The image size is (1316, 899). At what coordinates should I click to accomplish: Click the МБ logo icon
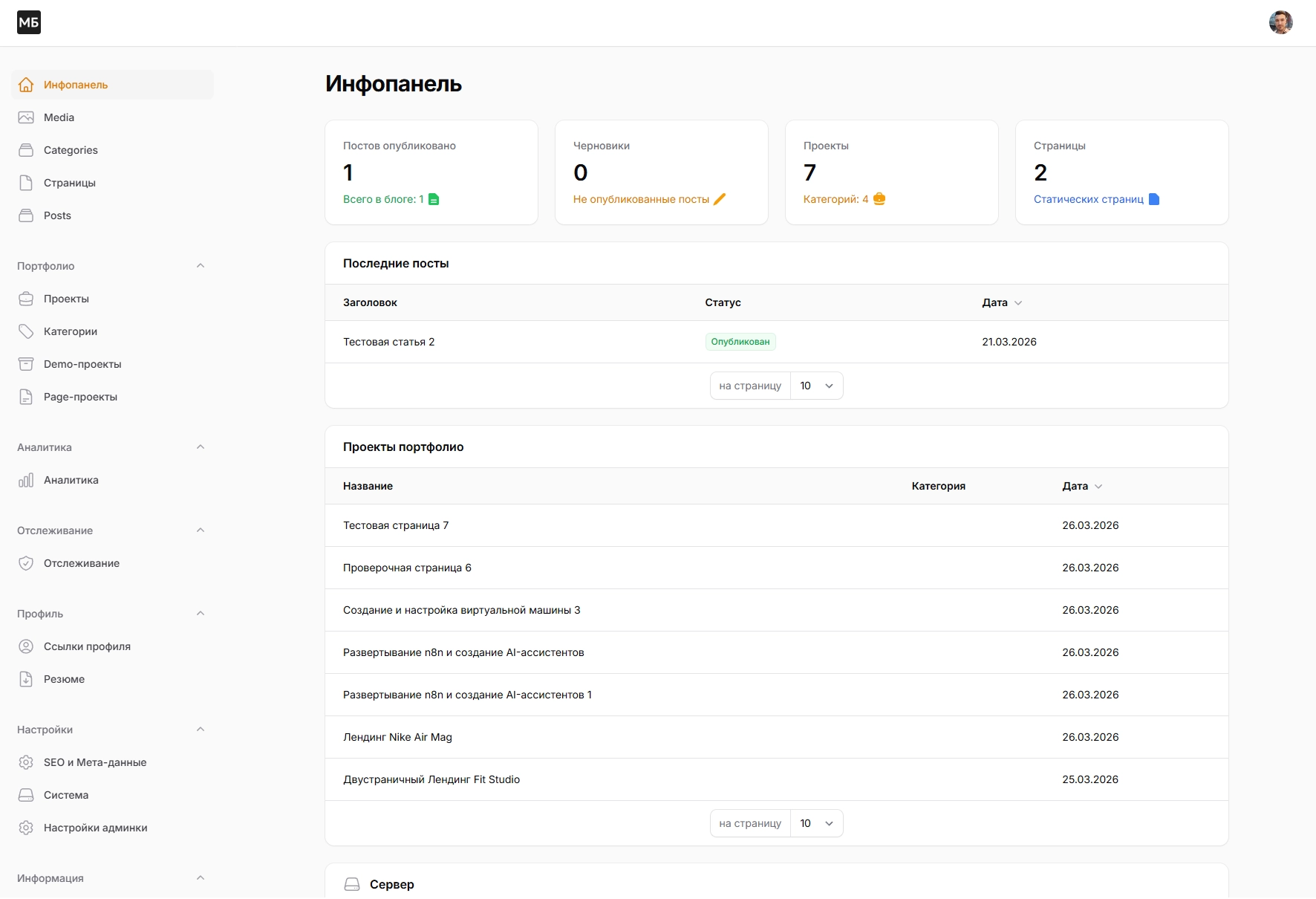coord(29,22)
